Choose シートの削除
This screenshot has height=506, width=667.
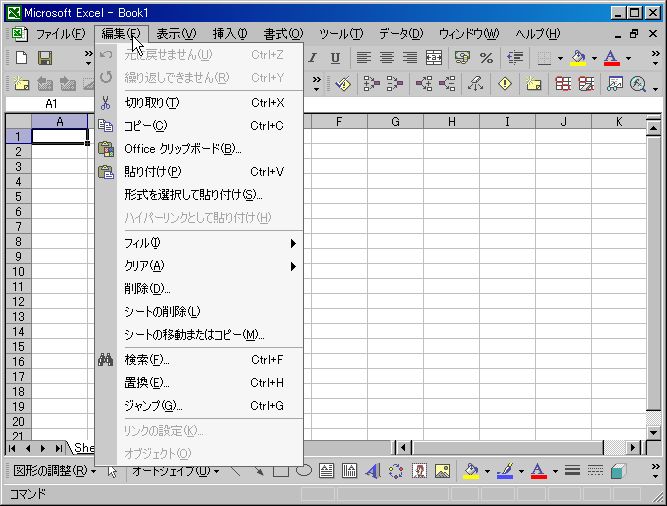(x=199, y=312)
